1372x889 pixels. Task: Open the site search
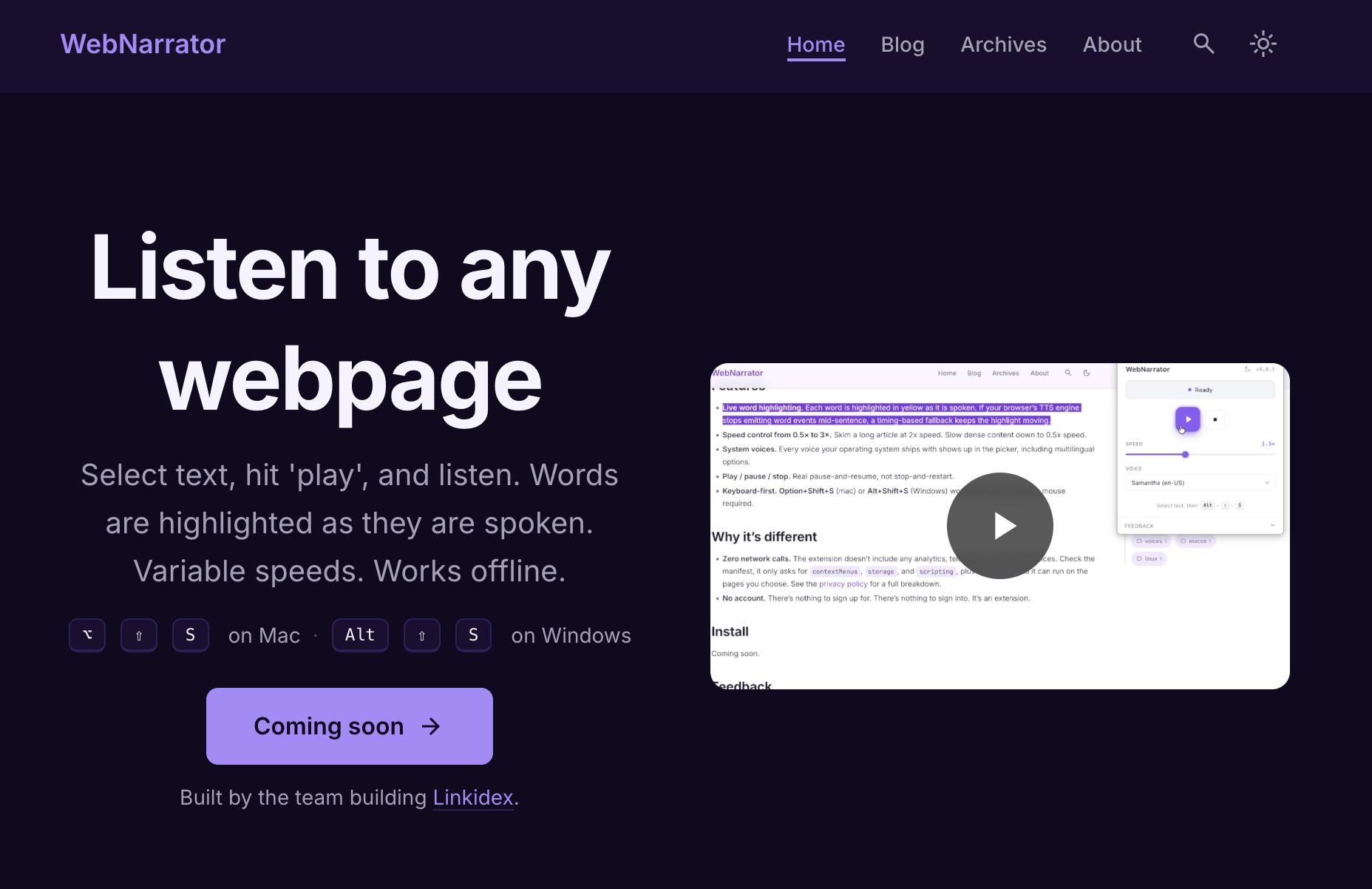(1203, 44)
